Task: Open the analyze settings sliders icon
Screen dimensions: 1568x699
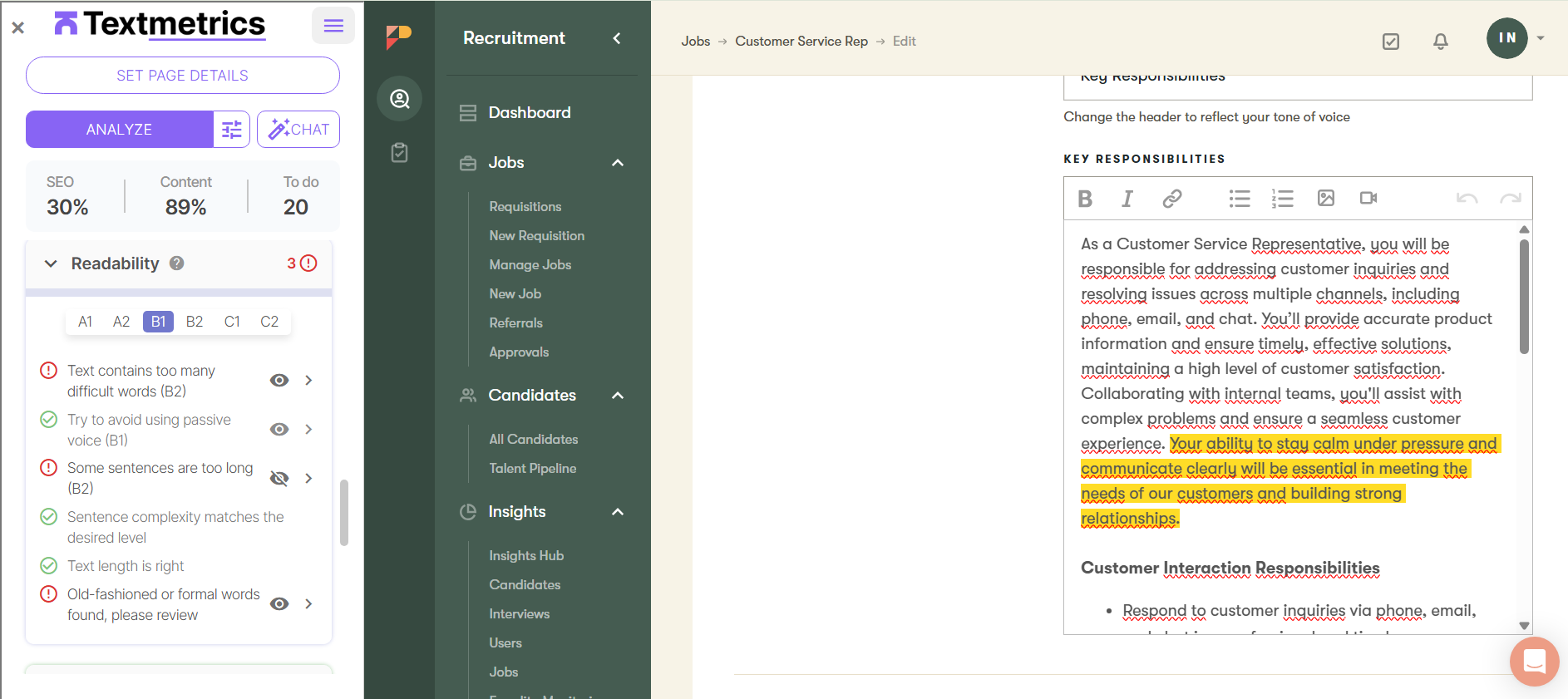Action: tap(232, 130)
